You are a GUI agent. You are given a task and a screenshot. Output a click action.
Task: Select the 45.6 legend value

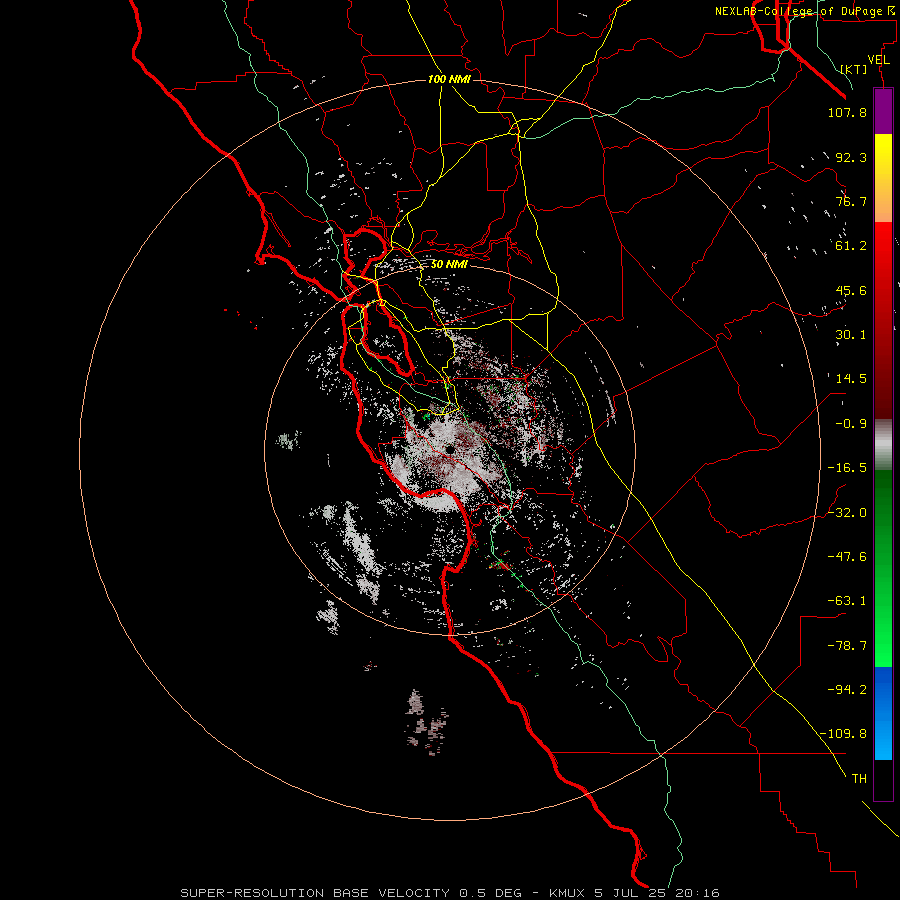[851, 290]
